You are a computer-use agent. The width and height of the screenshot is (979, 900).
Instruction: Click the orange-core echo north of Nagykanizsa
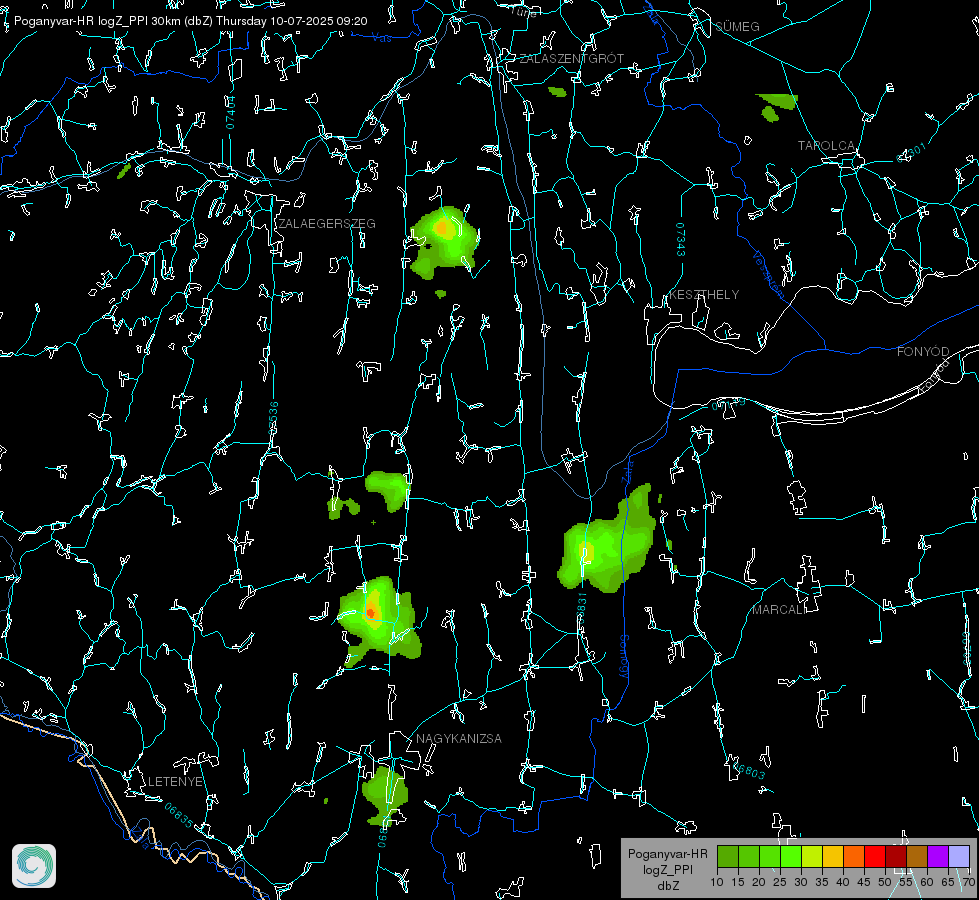379,621
